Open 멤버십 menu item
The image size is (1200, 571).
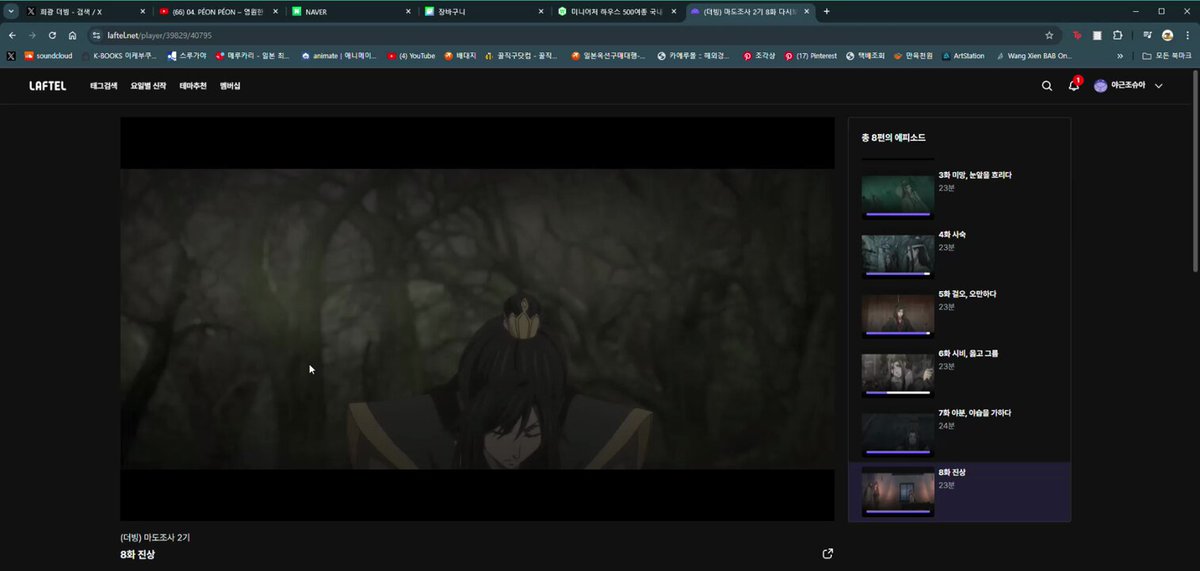point(230,86)
